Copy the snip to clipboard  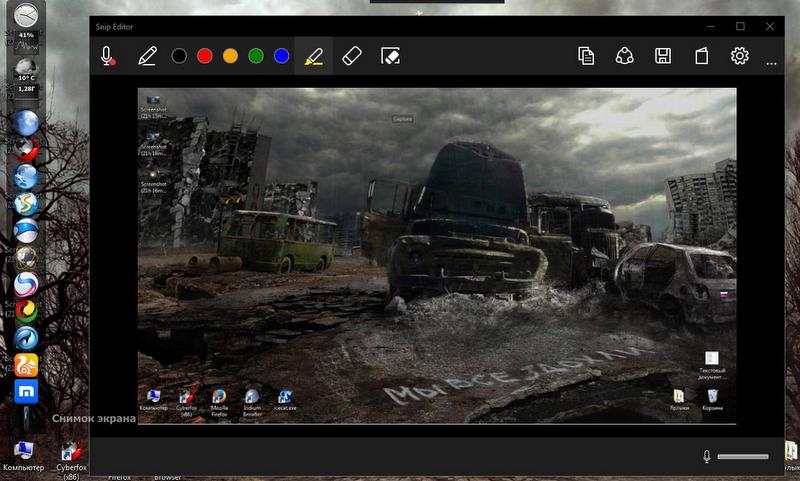point(586,56)
